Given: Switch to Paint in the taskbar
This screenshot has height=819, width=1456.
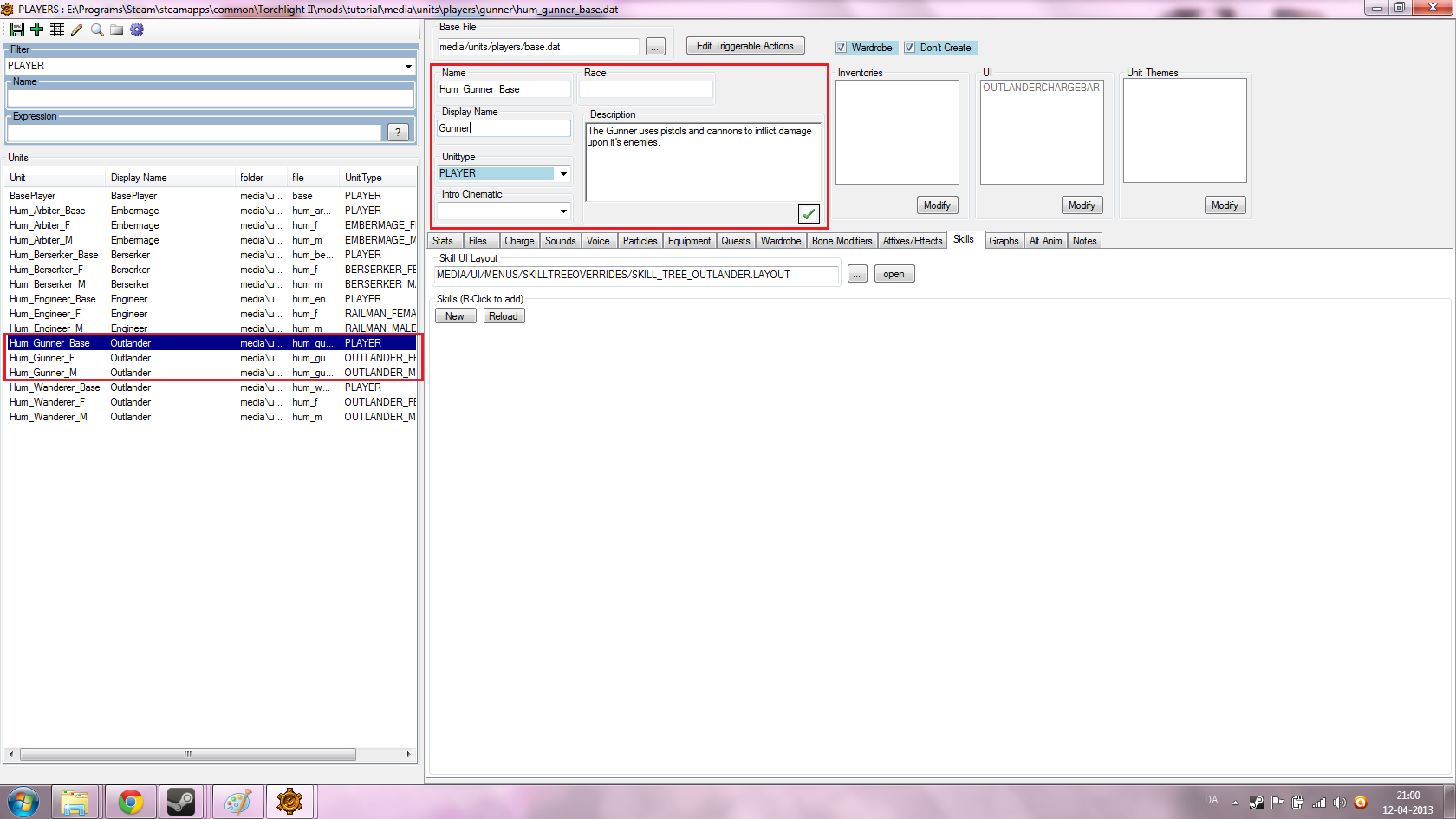Looking at the screenshot, I should point(237,803).
